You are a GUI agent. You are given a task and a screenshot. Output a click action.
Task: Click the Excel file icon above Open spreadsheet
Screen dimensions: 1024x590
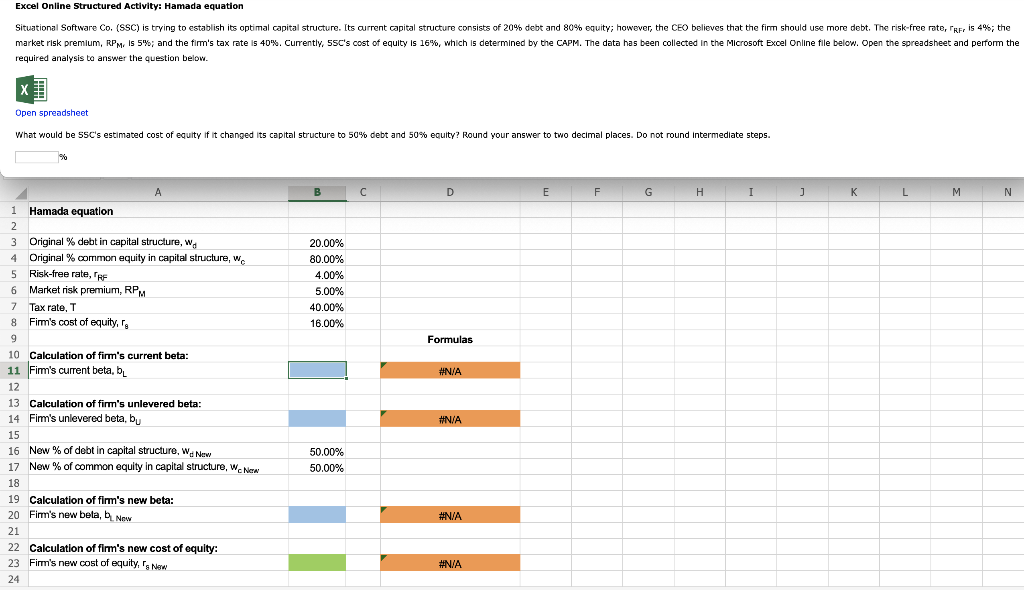[x=34, y=92]
